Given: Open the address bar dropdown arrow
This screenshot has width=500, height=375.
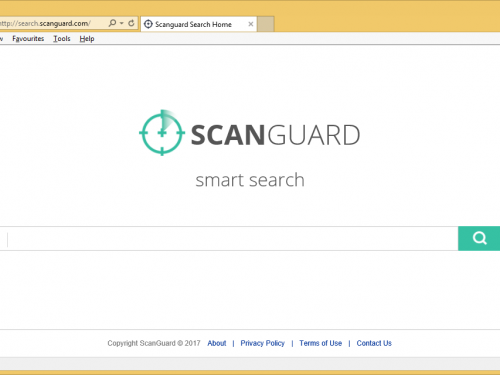Looking at the screenshot, I should [122, 23].
